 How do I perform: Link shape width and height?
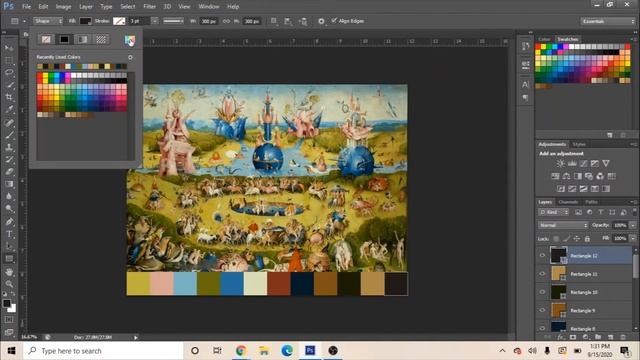(226, 21)
